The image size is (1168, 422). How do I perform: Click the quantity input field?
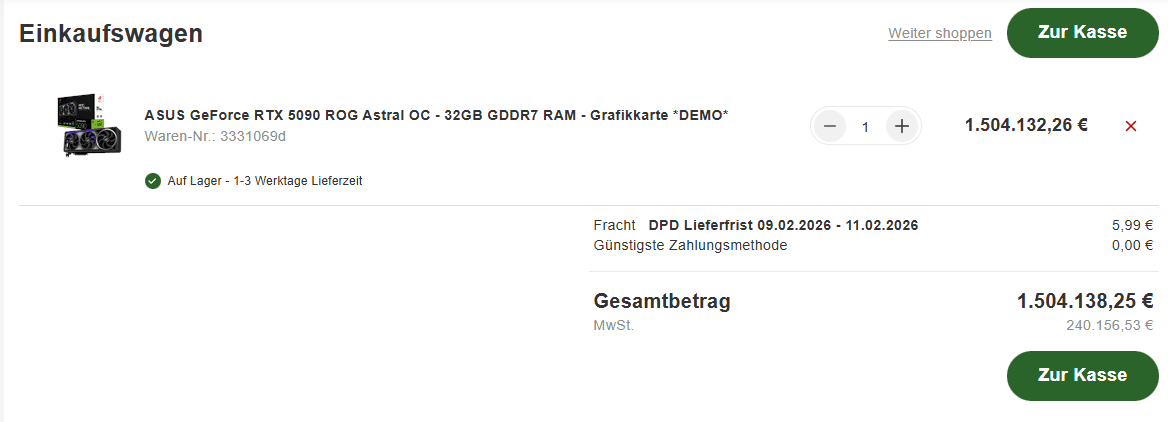click(865, 127)
